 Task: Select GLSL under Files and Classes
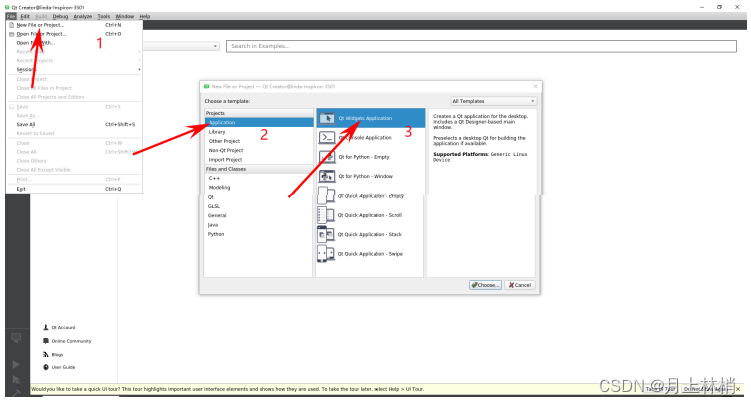(259, 206)
